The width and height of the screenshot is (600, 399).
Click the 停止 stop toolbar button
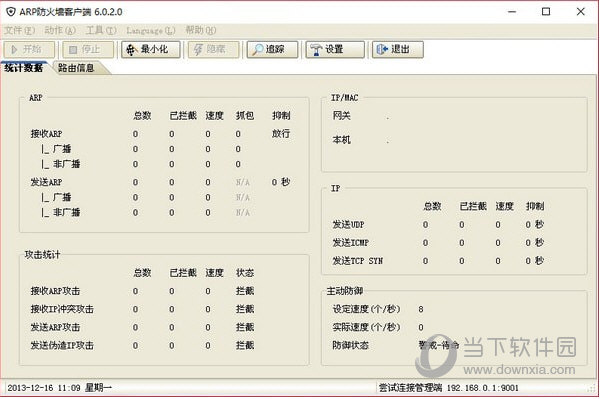point(88,50)
